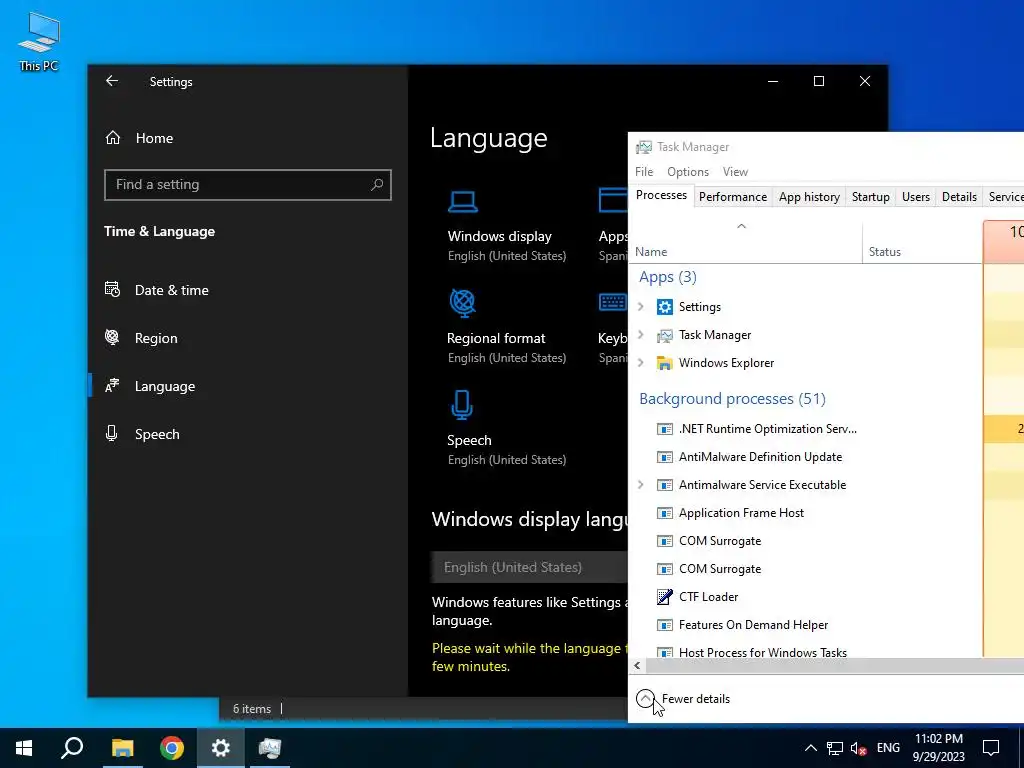The image size is (1024, 768).
Task: Switch to Performance tab
Action: pos(733,197)
